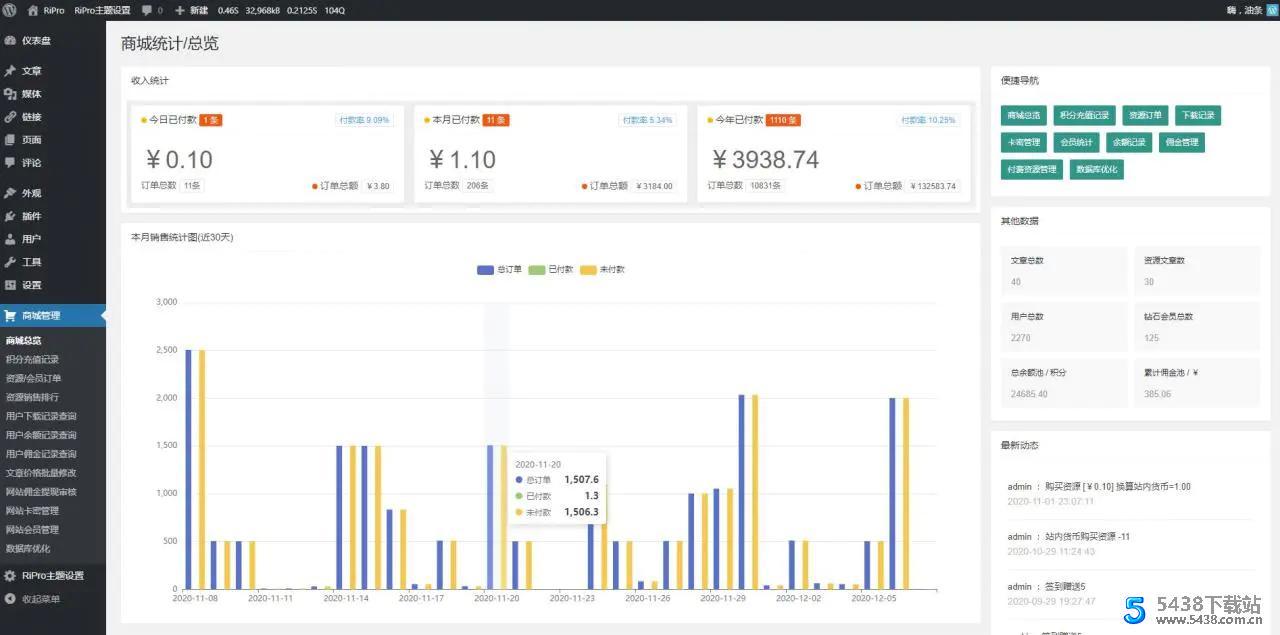Open 仪表盘 dashboard from sidebar

tap(35, 40)
